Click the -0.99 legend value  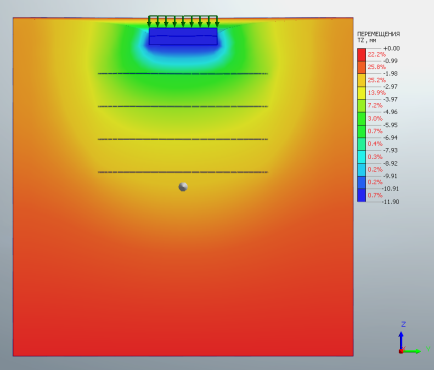click(x=390, y=61)
